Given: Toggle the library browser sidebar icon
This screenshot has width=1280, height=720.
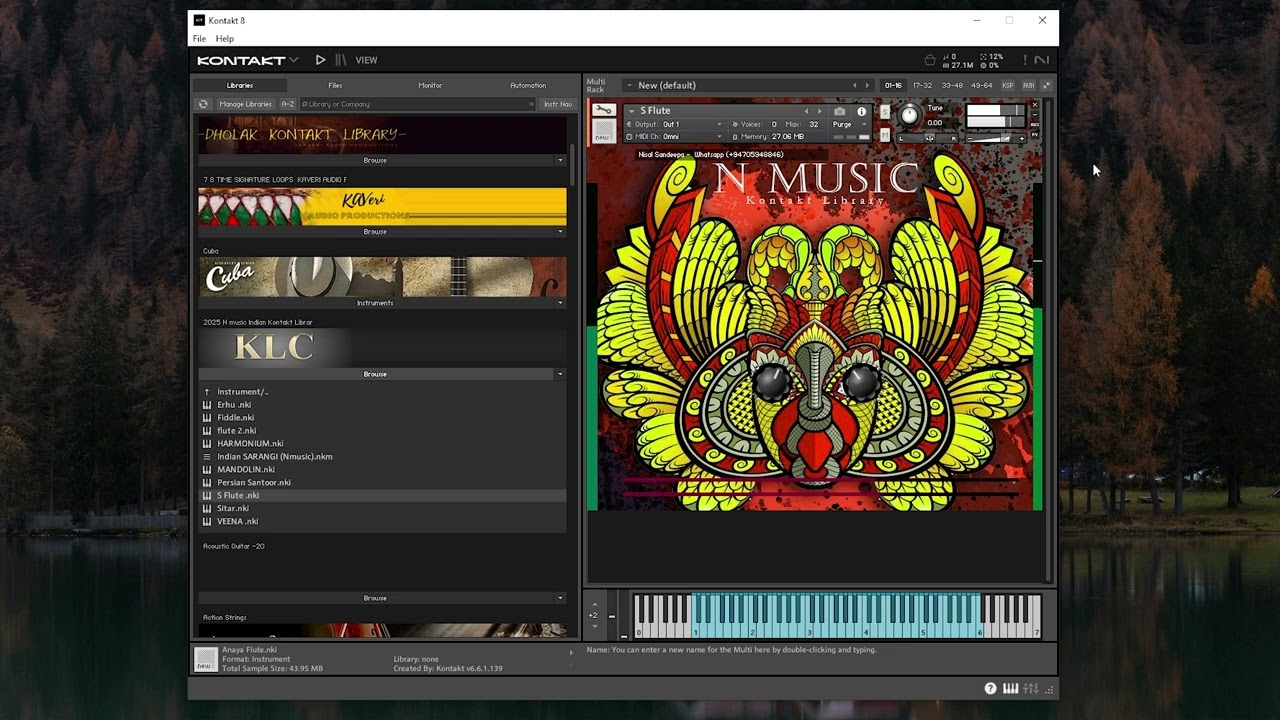Looking at the screenshot, I should (341, 60).
